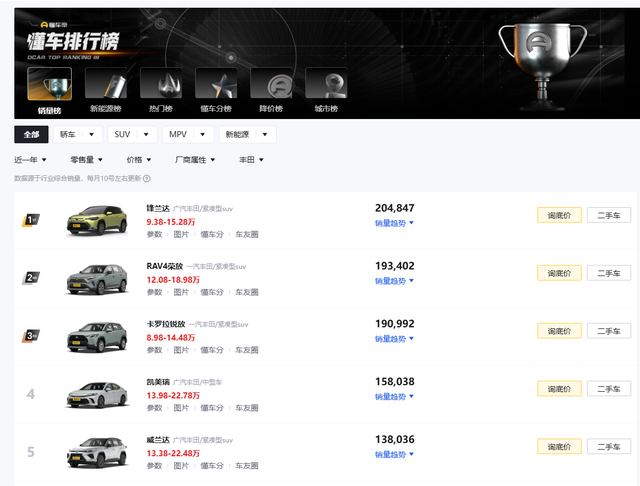Expand 销量趋势 for RAV4荣放

click(394, 281)
